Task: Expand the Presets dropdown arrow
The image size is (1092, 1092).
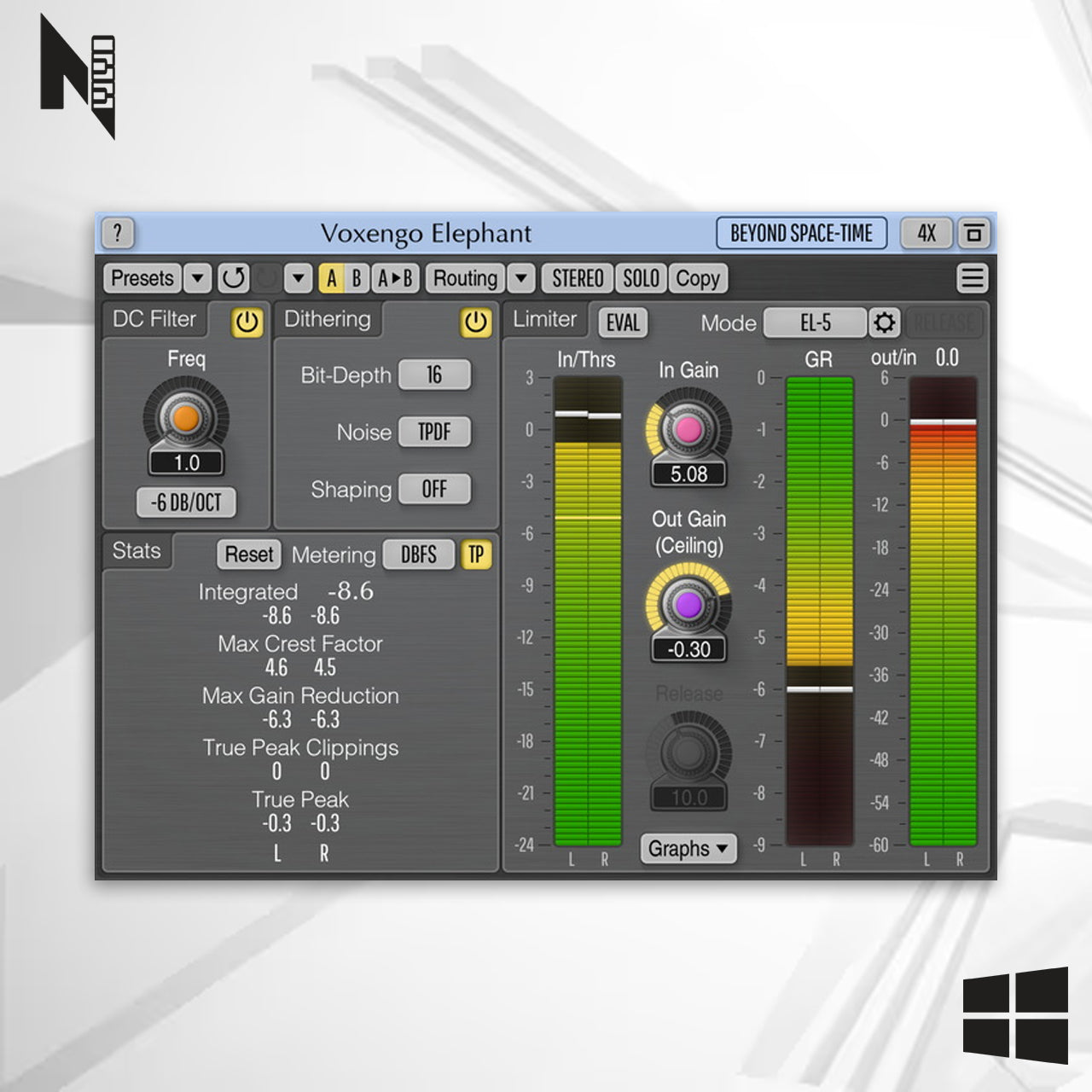Action: (x=197, y=278)
